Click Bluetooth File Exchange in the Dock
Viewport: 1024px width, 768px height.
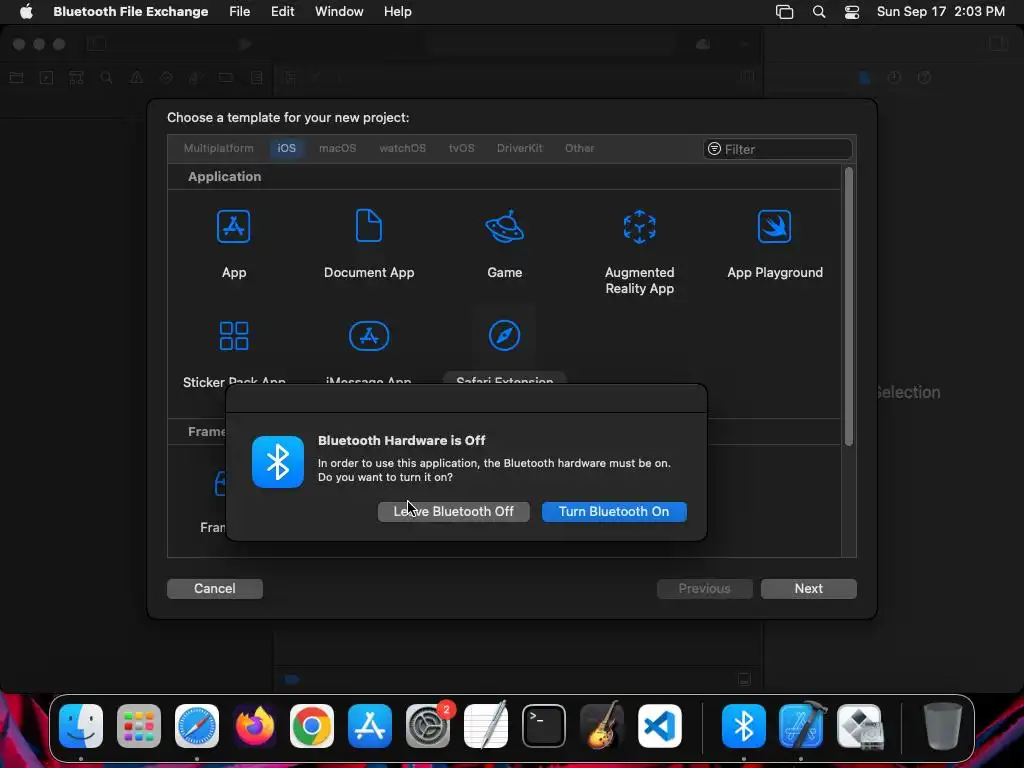click(744, 726)
